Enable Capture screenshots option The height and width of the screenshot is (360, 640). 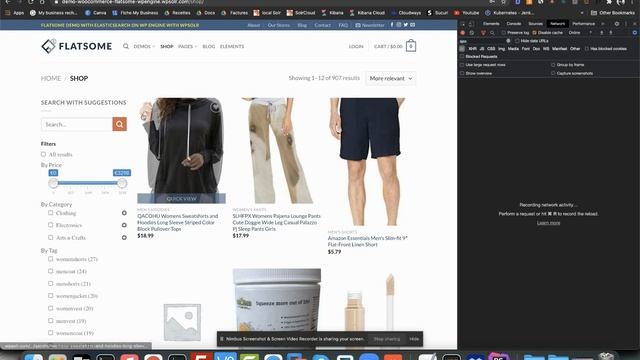click(x=553, y=73)
